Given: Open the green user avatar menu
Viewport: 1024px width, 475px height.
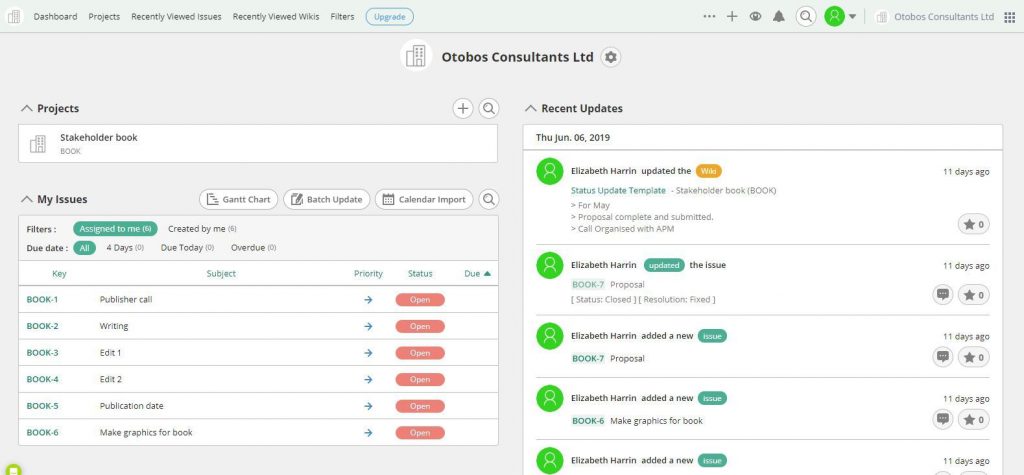Looking at the screenshot, I should [x=840, y=16].
